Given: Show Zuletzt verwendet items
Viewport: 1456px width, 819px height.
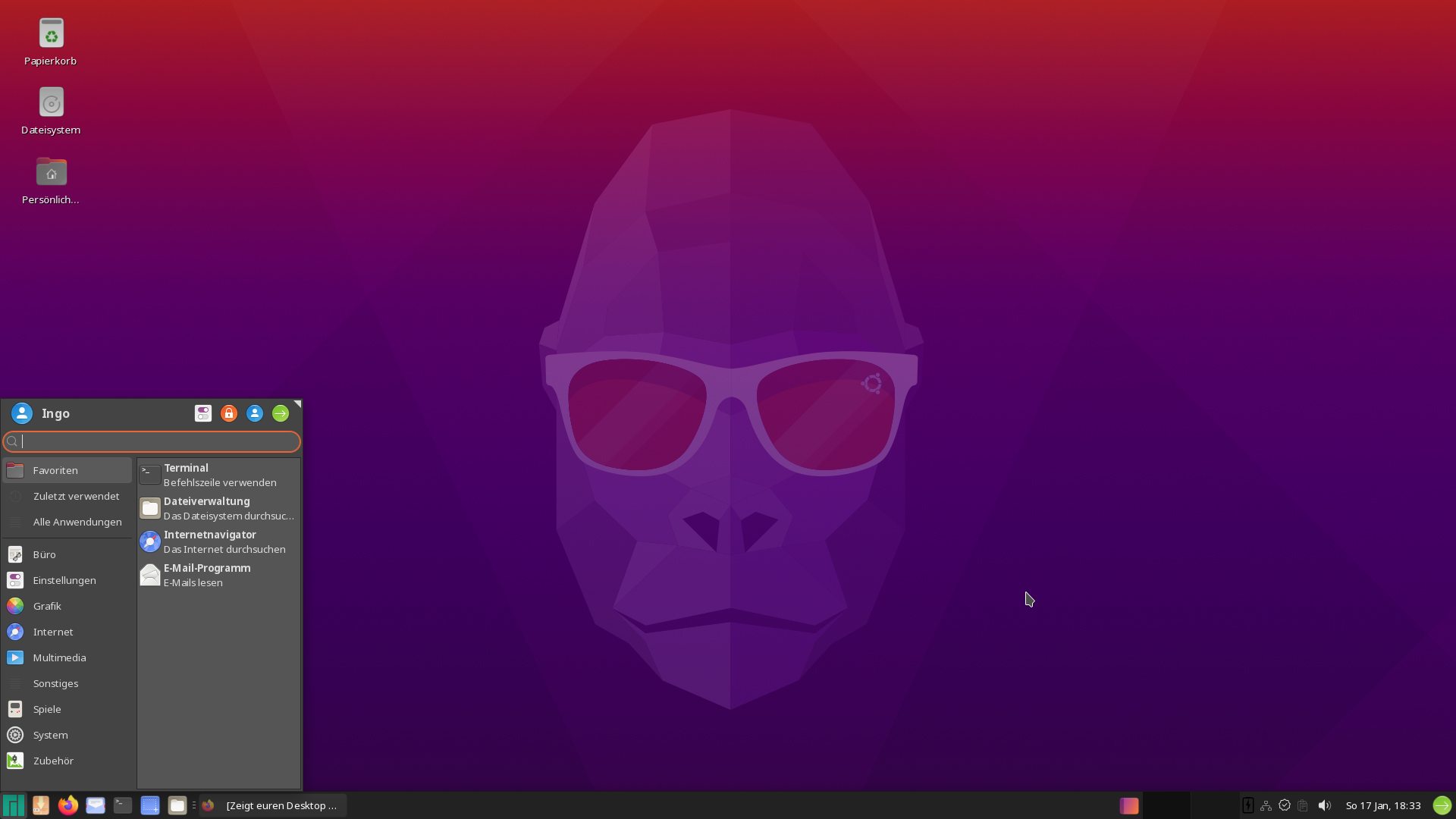Looking at the screenshot, I should point(76,496).
